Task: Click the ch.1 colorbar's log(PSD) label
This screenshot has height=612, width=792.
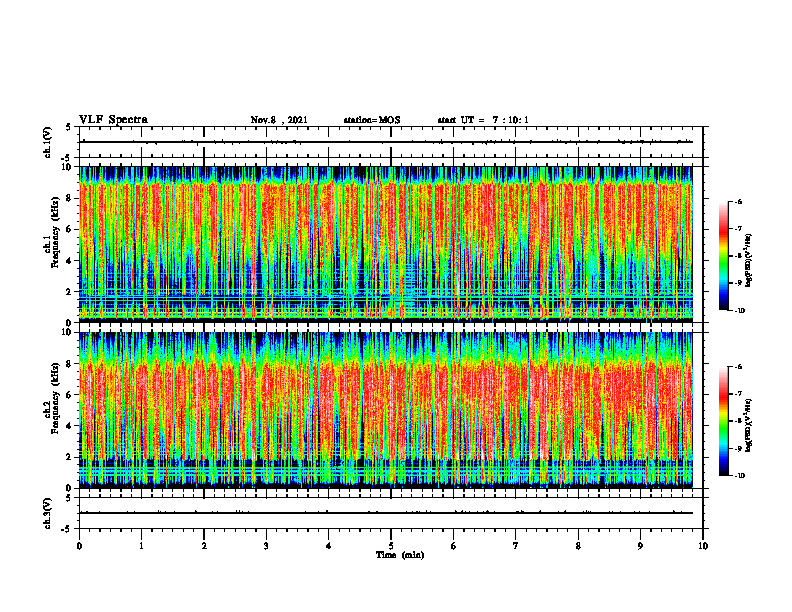Action: pos(749,261)
